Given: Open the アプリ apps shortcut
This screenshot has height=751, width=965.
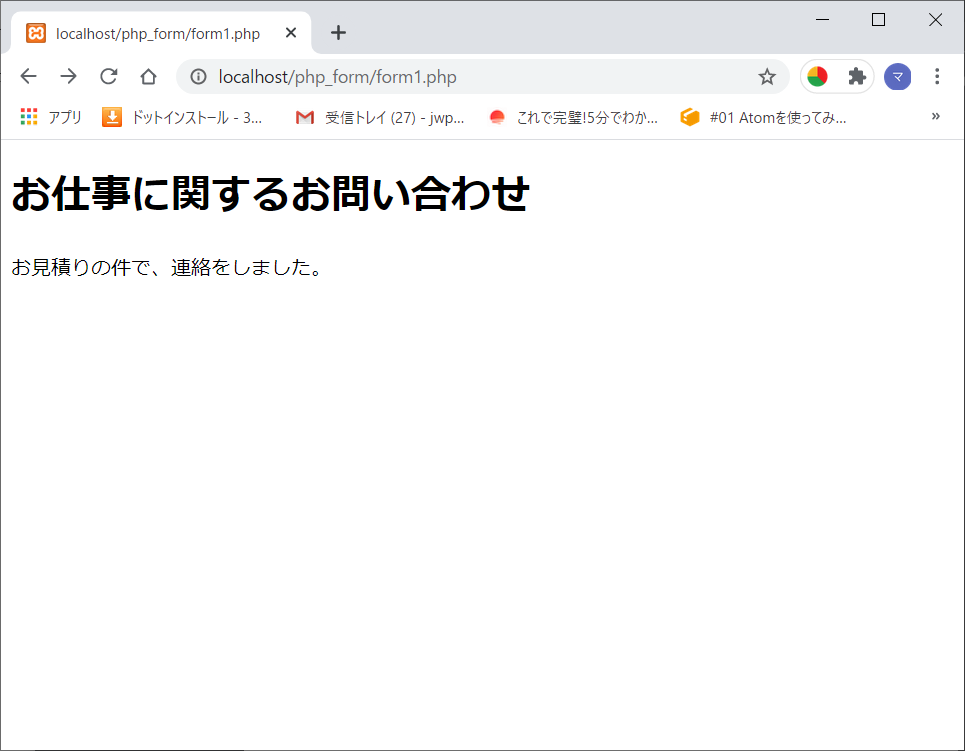Looking at the screenshot, I should (51, 117).
